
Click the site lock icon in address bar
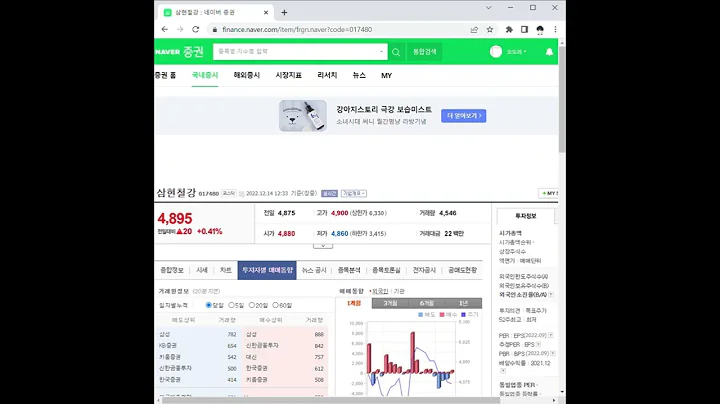[x=214, y=29]
